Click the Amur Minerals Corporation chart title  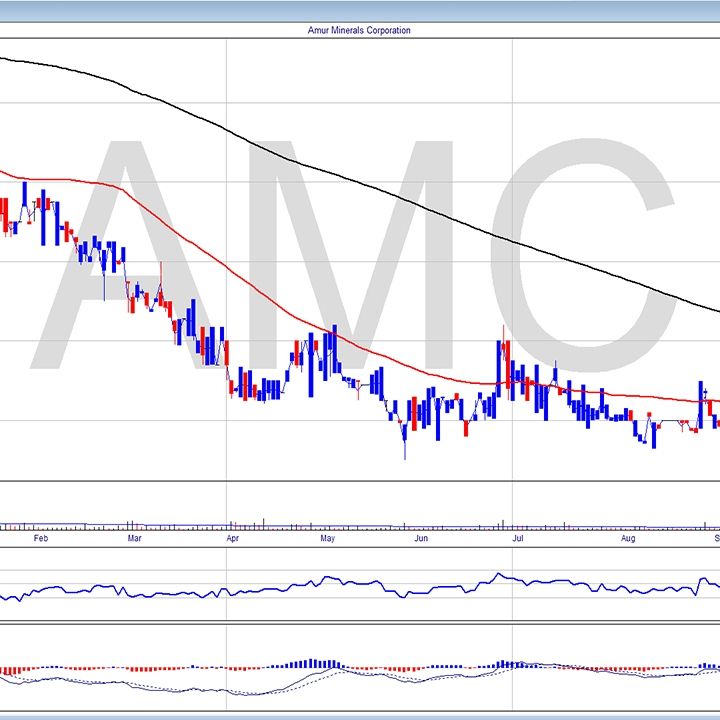(x=359, y=31)
